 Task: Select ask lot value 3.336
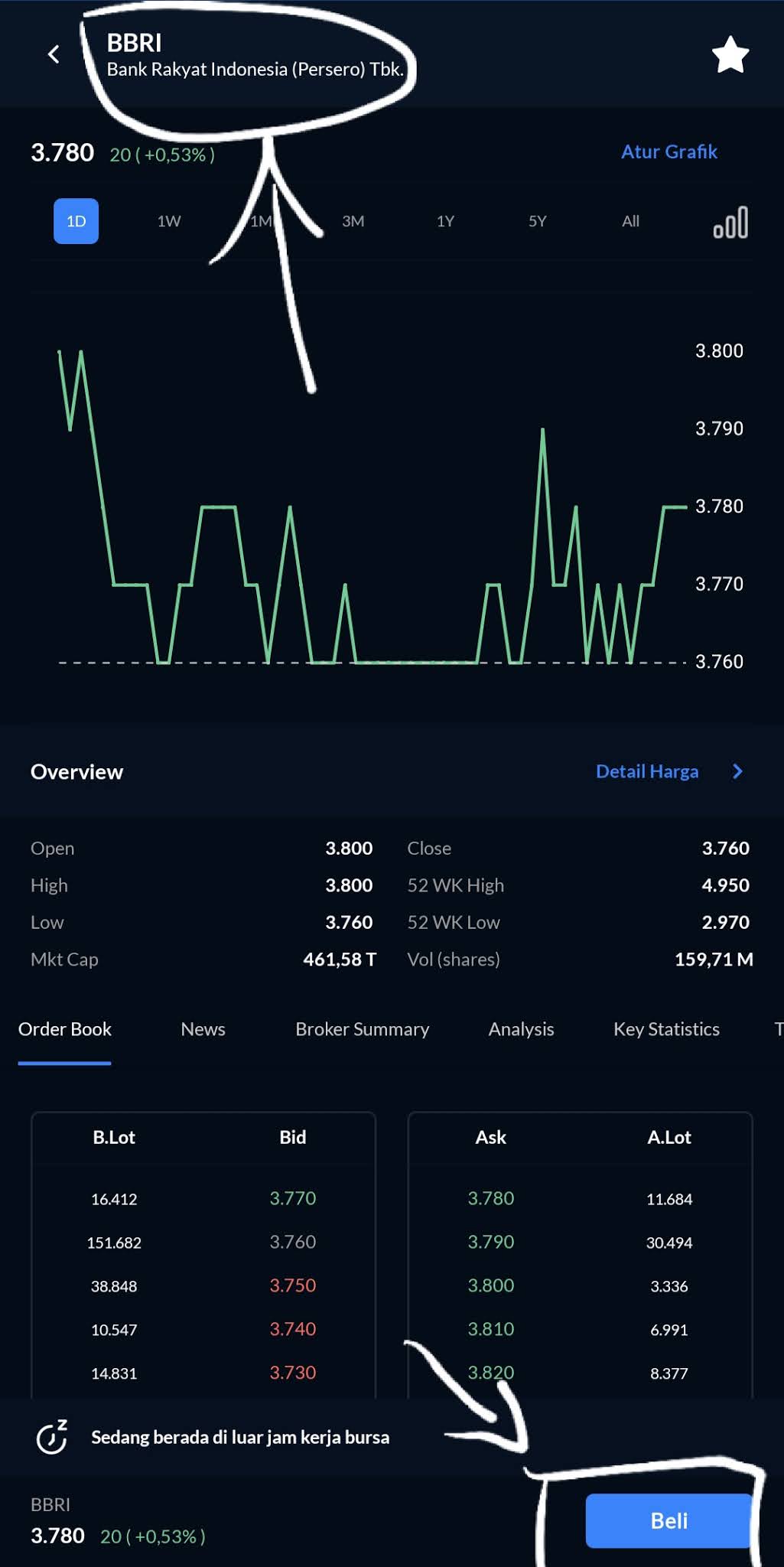(x=669, y=1286)
